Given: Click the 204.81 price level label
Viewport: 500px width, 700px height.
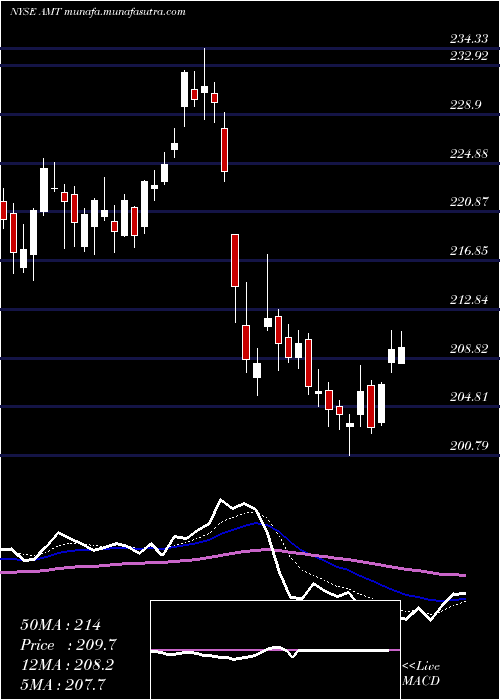Looking at the screenshot, I should click(469, 397).
